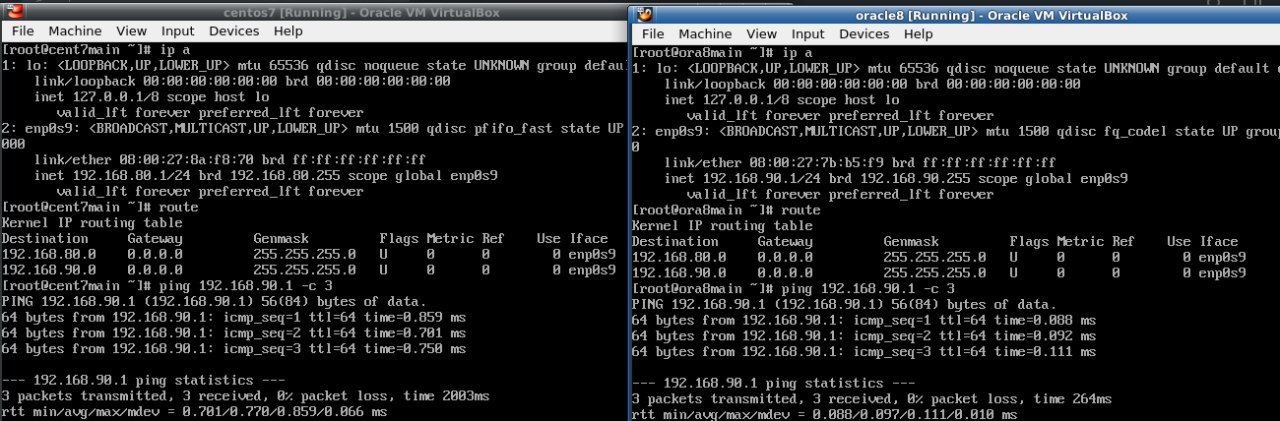Click the 'PING 192.168.90.1 56(84) bytes' line in centos7
This screenshot has width=1280, height=421.
coord(214,302)
